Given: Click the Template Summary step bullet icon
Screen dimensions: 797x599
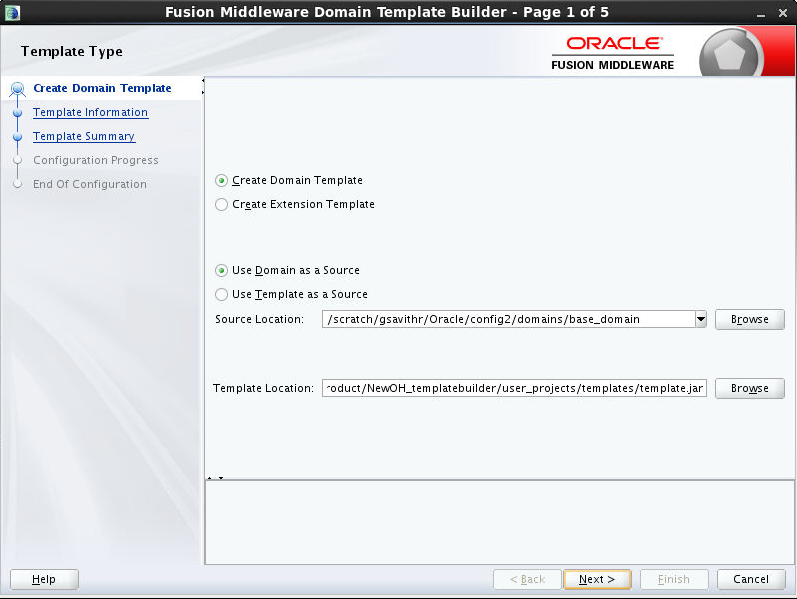Looking at the screenshot, I should coord(18,137).
